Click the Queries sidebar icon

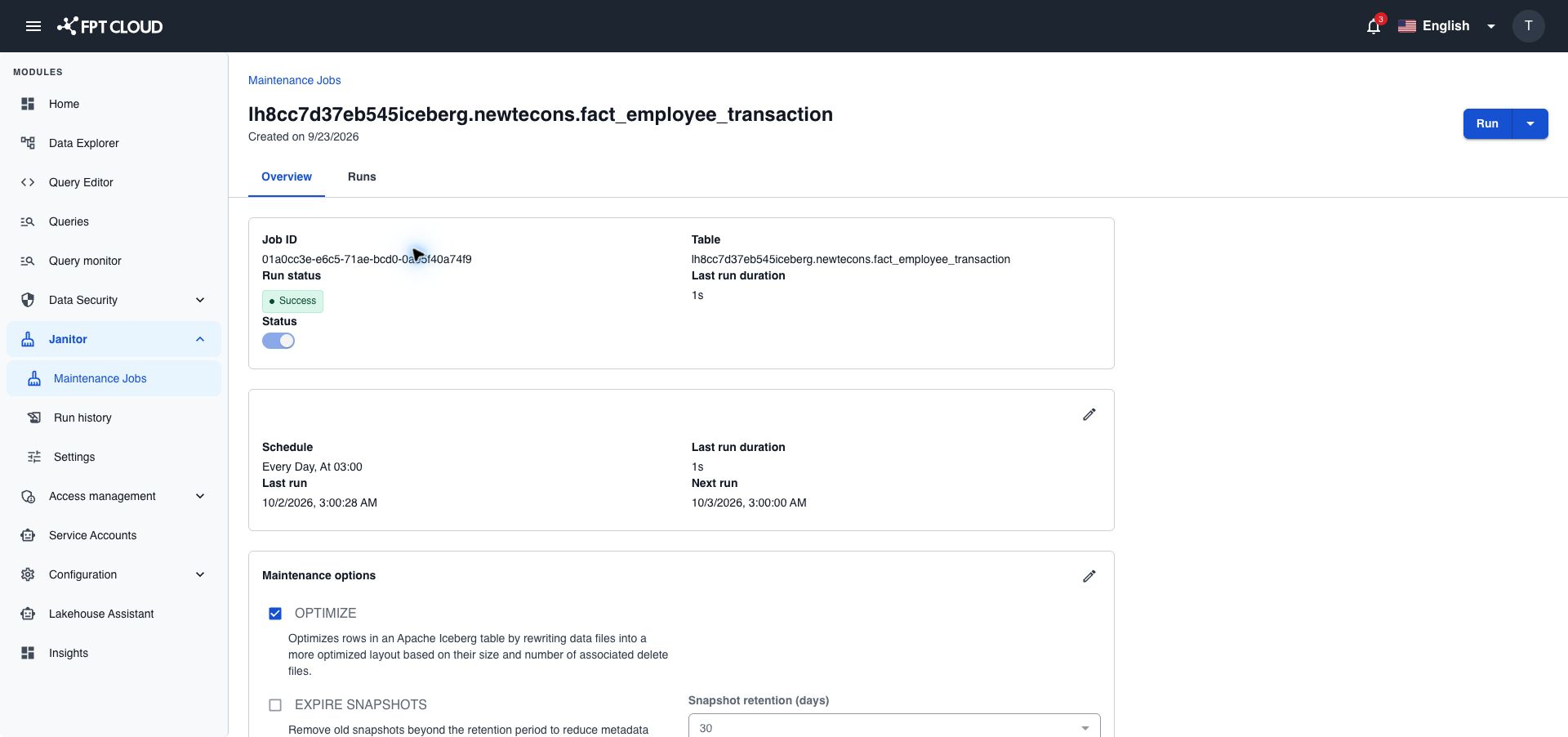pyautogui.click(x=28, y=221)
